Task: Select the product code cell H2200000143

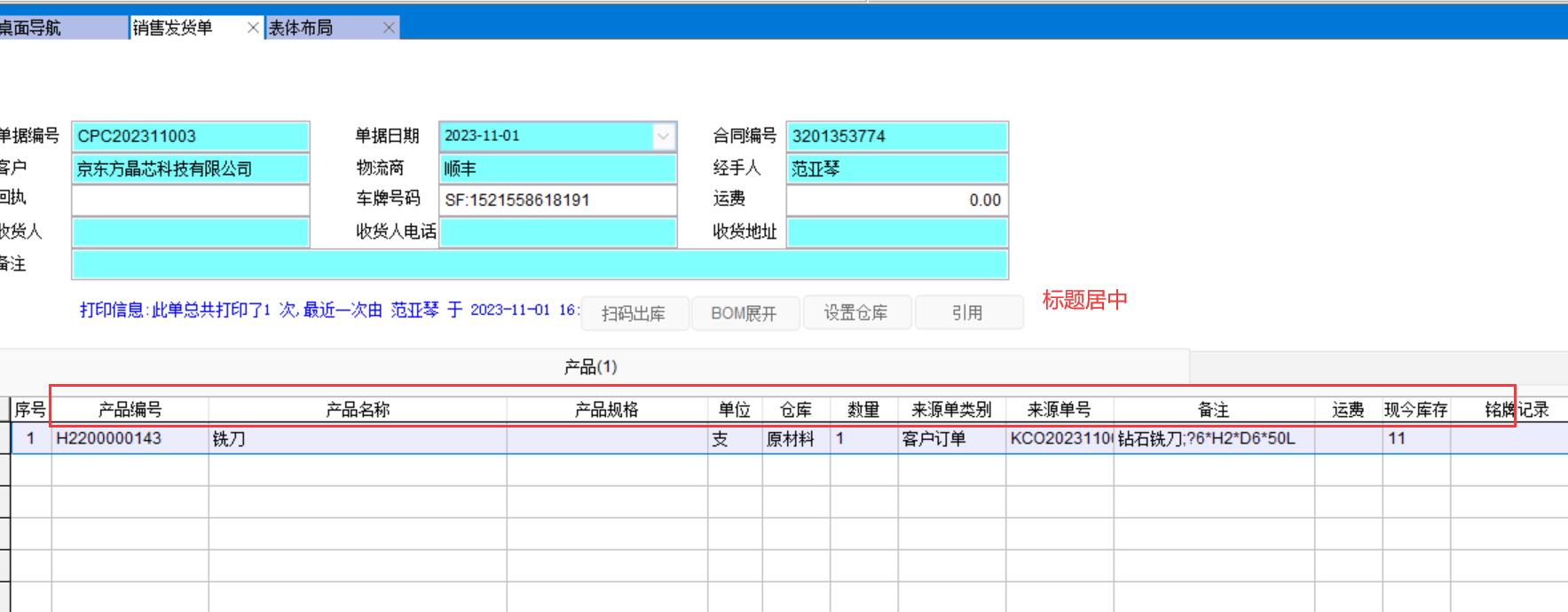Action: pyautogui.click(x=130, y=439)
